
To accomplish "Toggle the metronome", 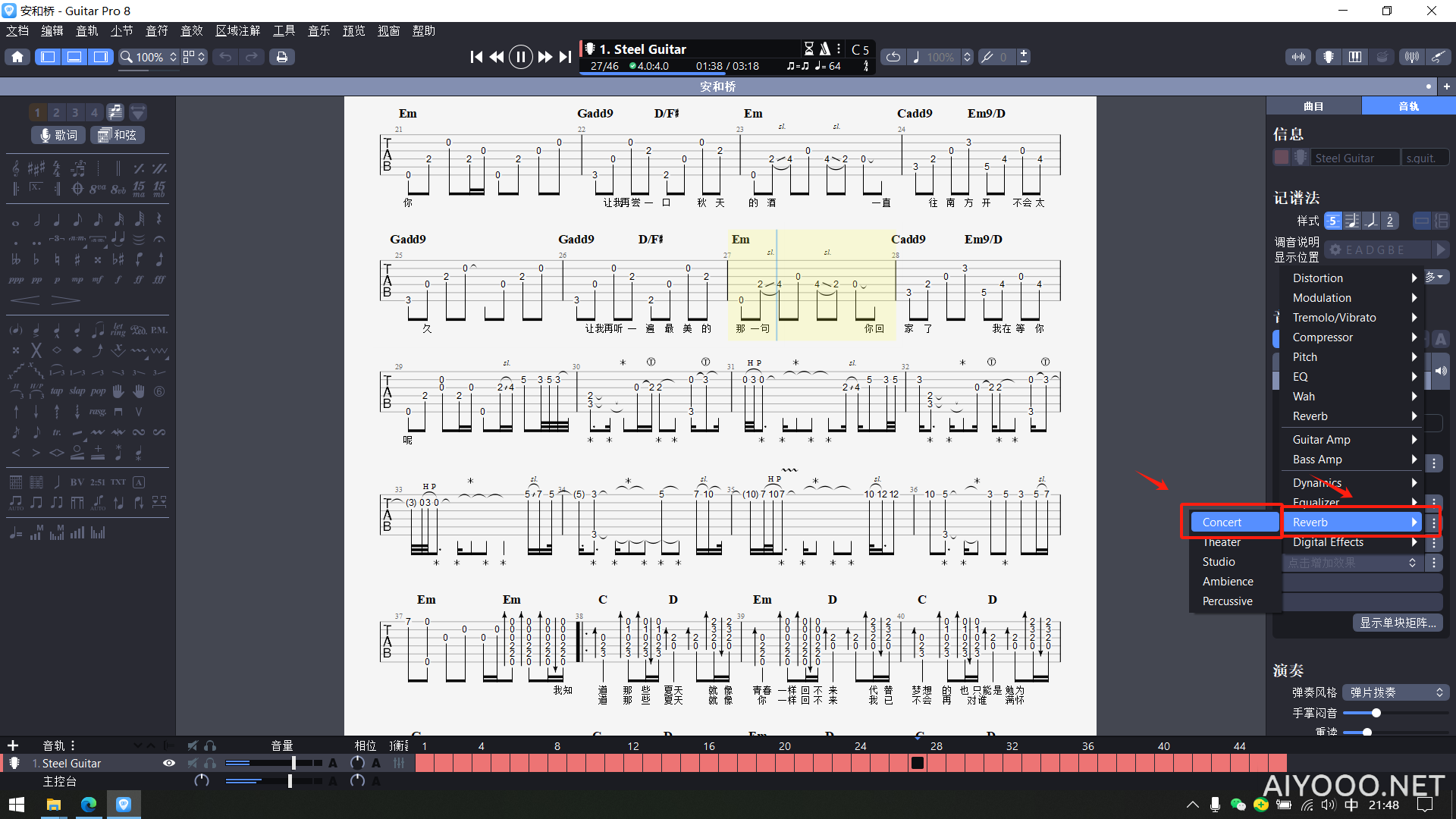I will coord(825,49).
